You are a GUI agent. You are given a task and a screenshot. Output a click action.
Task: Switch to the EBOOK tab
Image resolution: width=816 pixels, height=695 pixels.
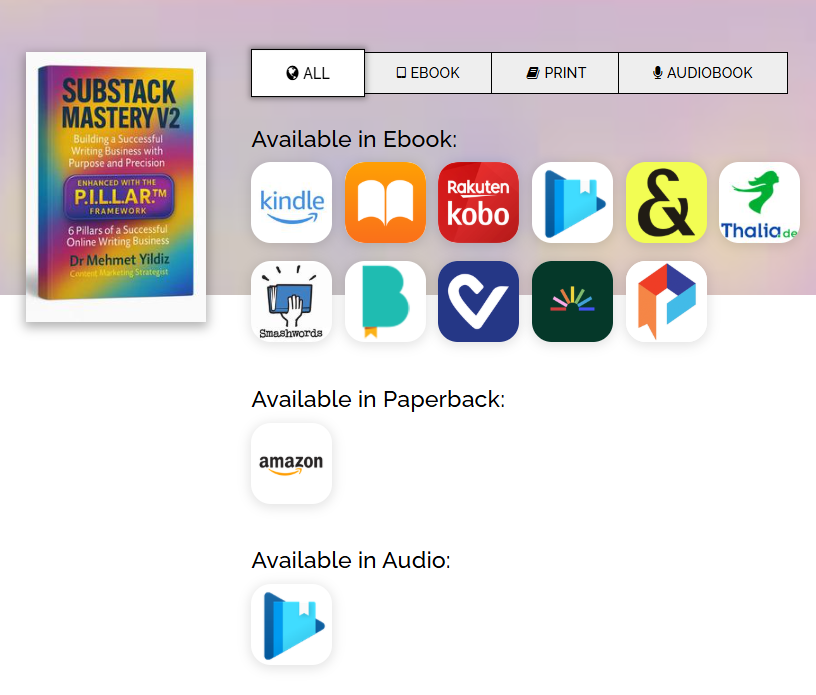click(428, 73)
